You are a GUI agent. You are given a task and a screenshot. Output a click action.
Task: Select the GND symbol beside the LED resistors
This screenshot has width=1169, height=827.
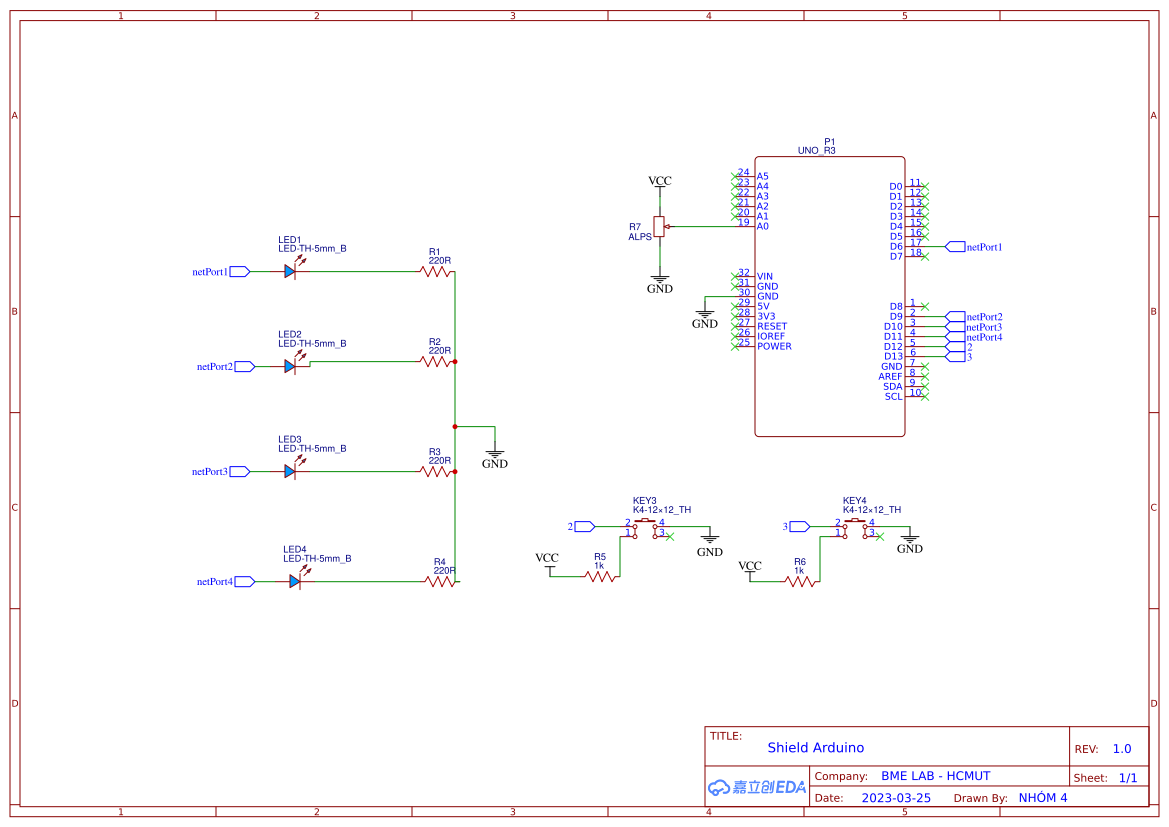(494, 452)
